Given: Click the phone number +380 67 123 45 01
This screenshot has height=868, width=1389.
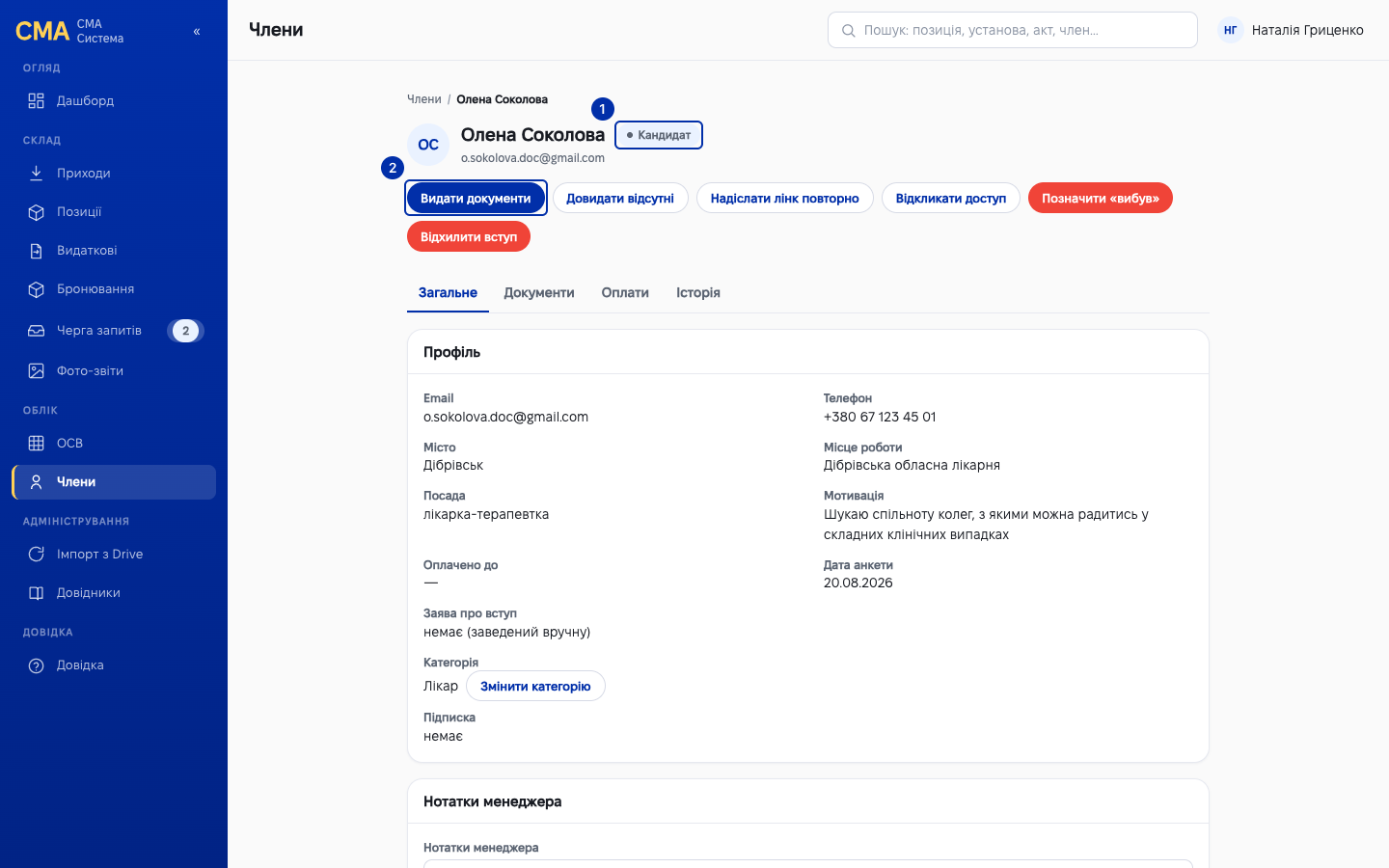Looking at the screenshot, I should point(880,417).
